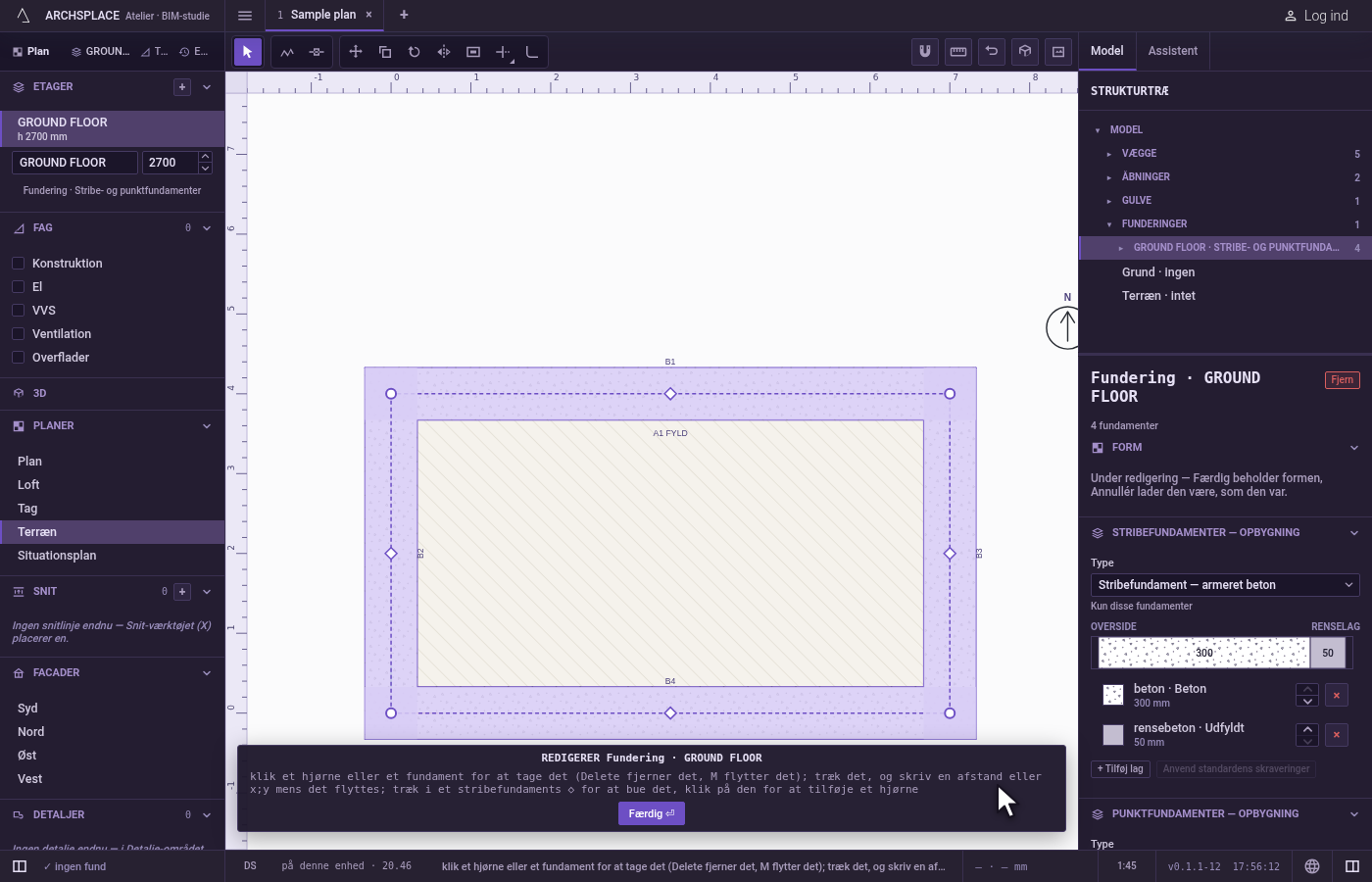The image size is (1372, 882).
Task: Open the Situationsplan view
Action: point(113,556)
